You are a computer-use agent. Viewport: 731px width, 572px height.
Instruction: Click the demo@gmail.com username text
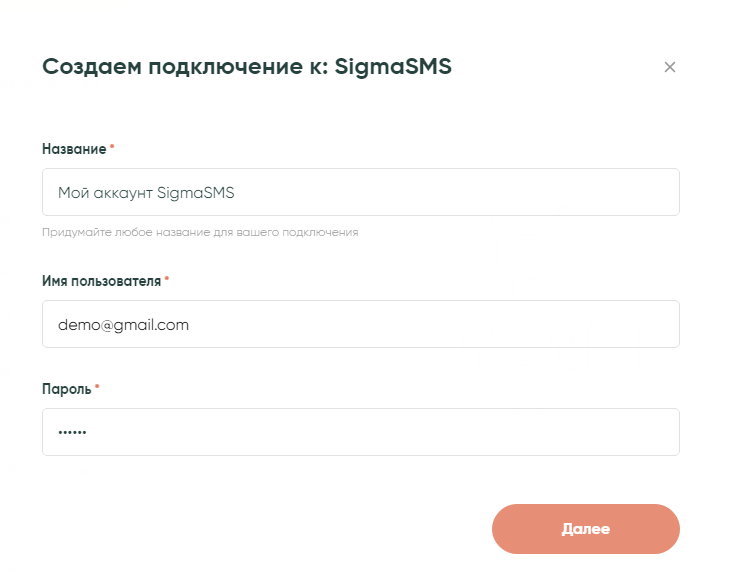coord(123,324)
